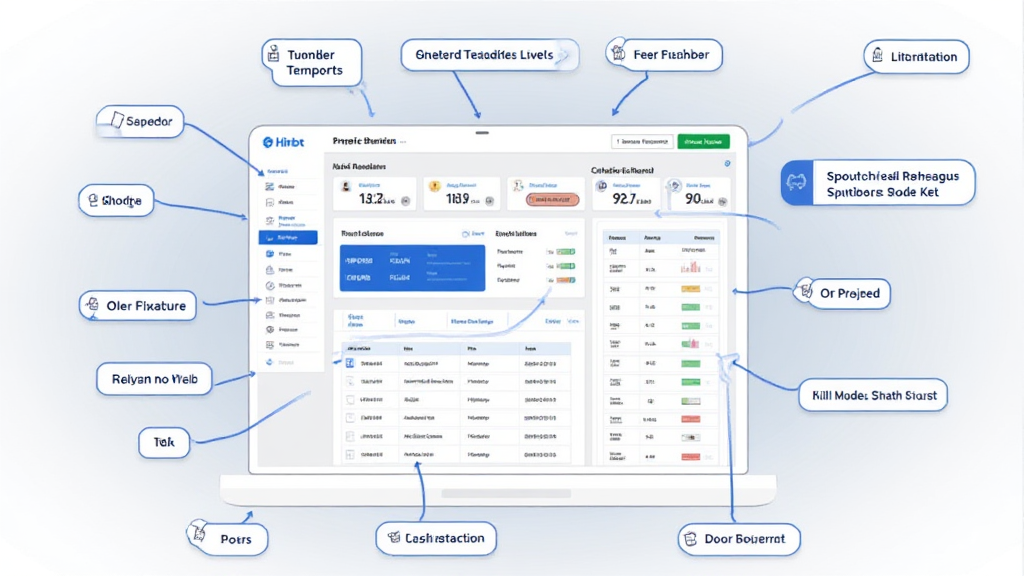The width and height of the screenshot is (1024, 576).
Task: Toggle the first green switch in middle panel
Action: coord(567,252)
